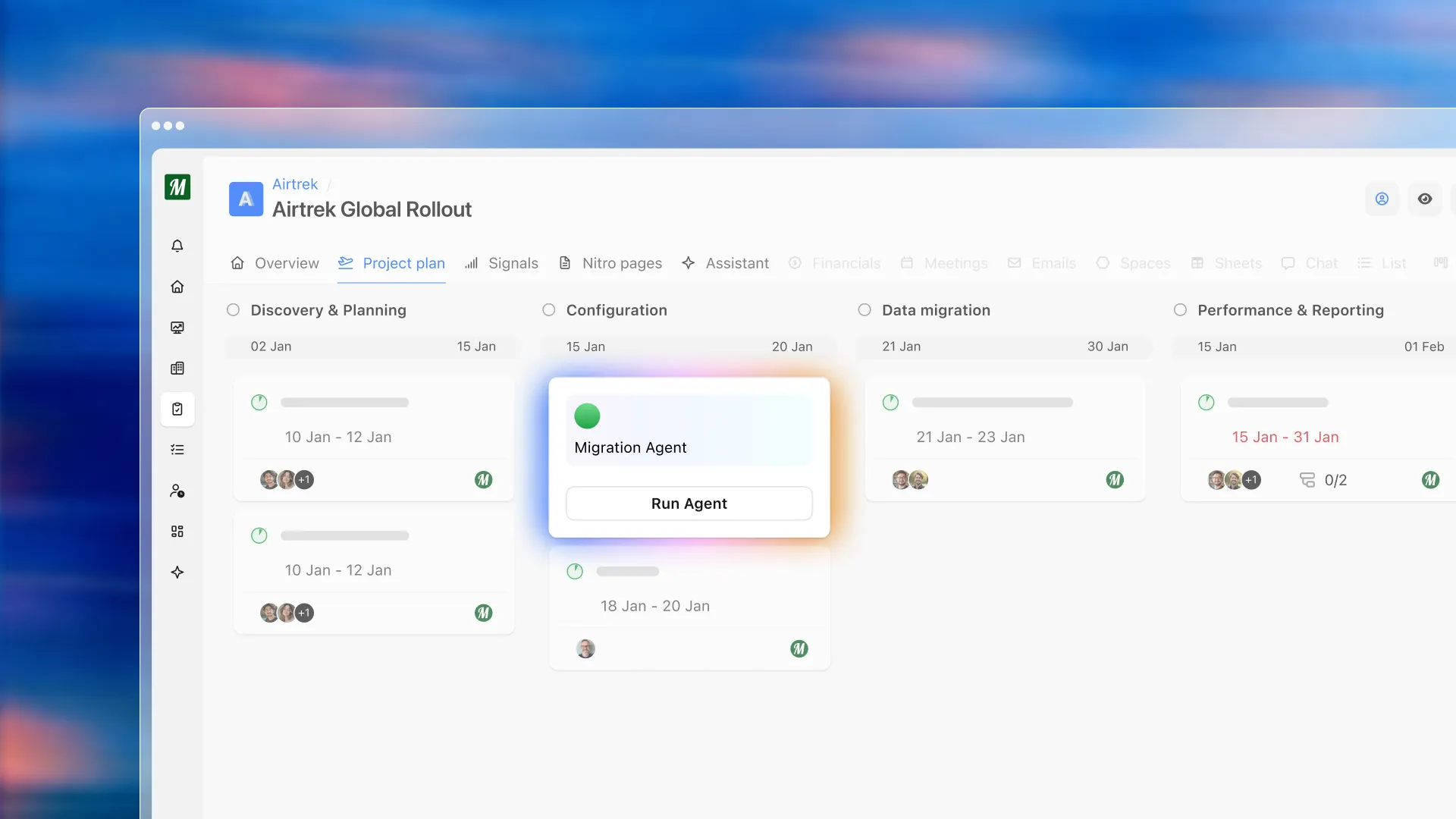
Task: Open the user settings icon in sidebar
Action: (x=177, y=491)
